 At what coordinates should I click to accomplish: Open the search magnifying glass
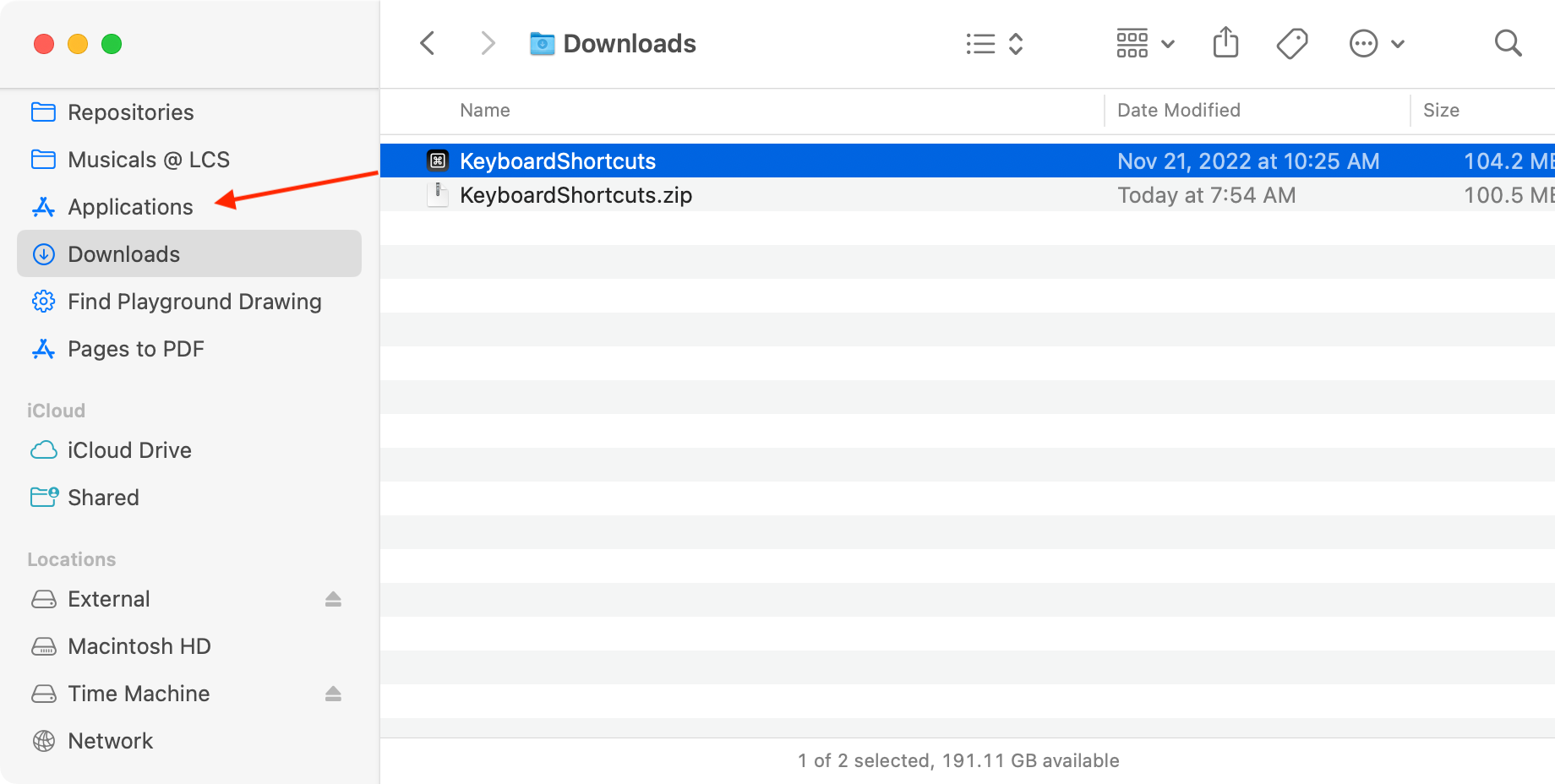click(1508, 43)
